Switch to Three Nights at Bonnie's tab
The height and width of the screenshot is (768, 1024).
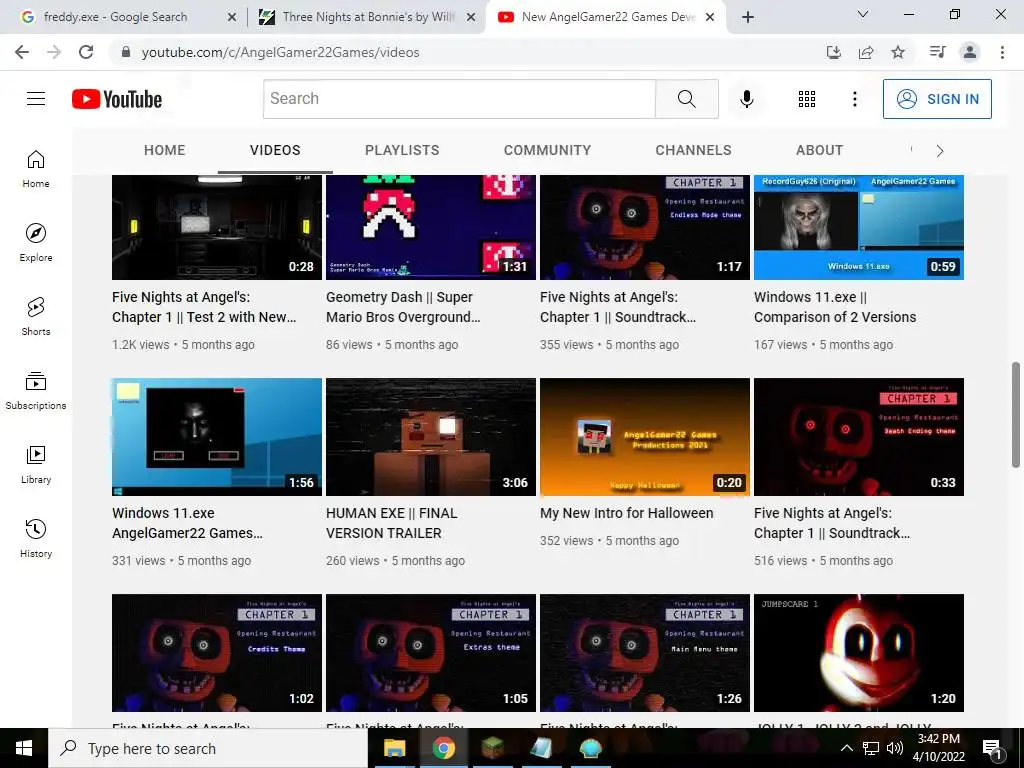pyautogui.click(x=368, y=17)
